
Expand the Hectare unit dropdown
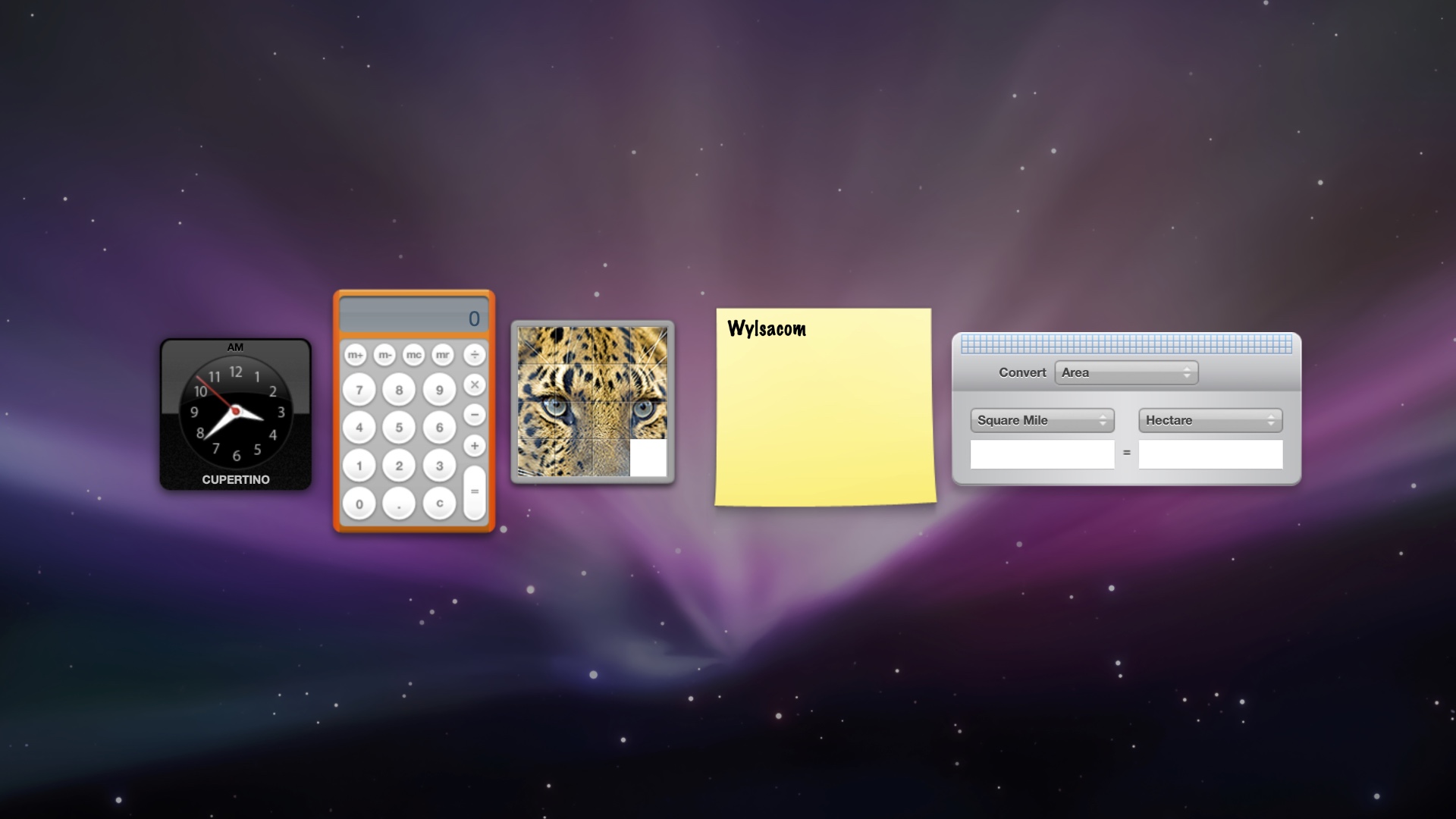1208,419
